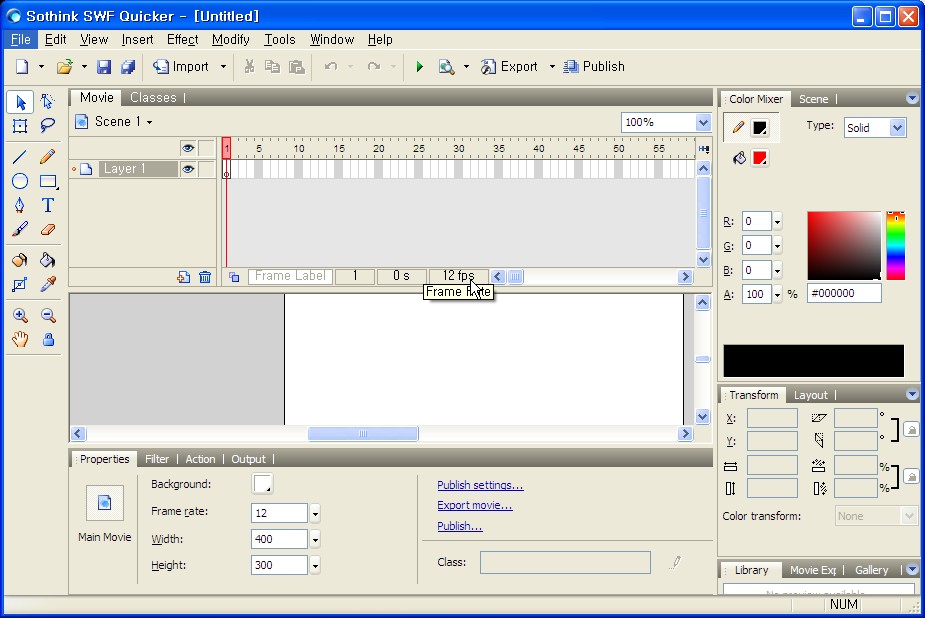
Task: Expand the Export button dropdown arrow
Action: 552,67
